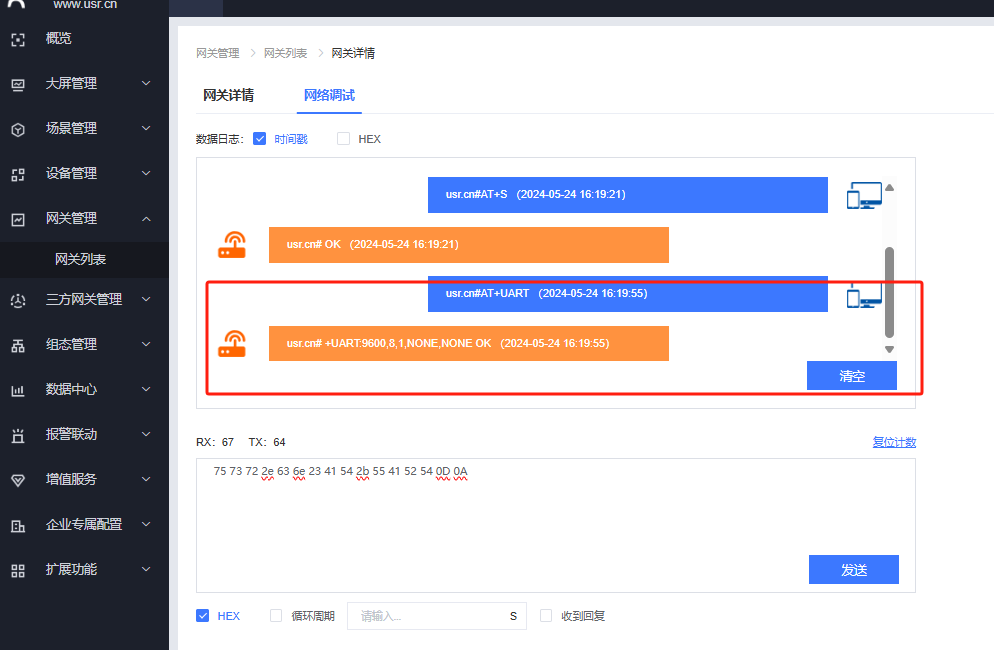Screen dimensions: 994x650
Task: Click the 设备管理 sidebar icon
Action: point(17,175)
